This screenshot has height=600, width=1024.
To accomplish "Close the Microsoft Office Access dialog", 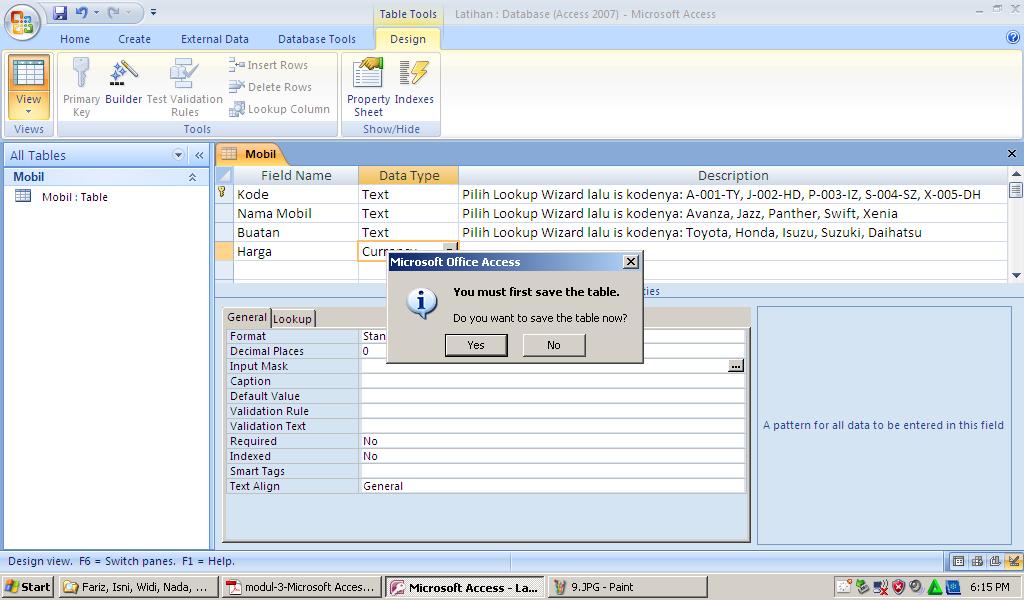I will pyautogui.click(x=630, y=262).
